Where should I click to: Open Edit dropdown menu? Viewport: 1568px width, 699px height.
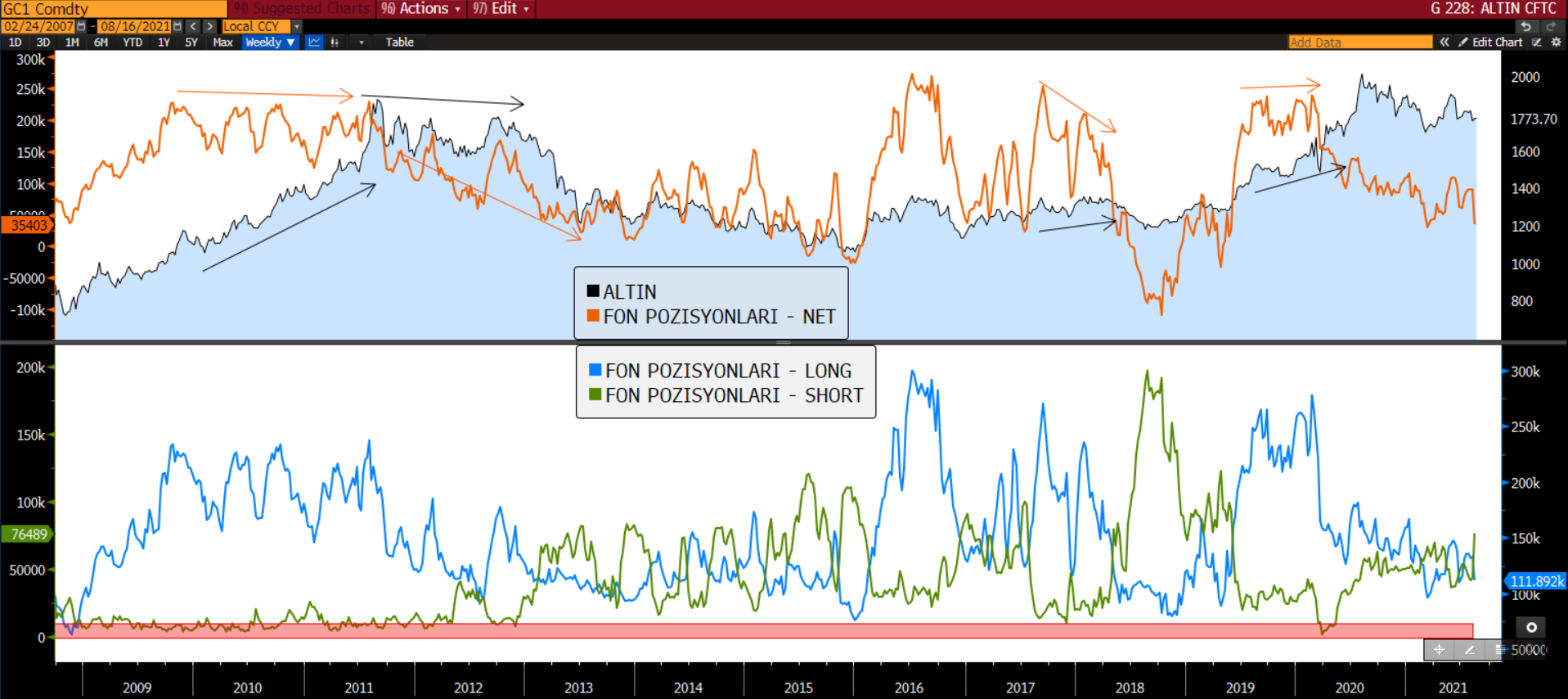pos(501,8)
